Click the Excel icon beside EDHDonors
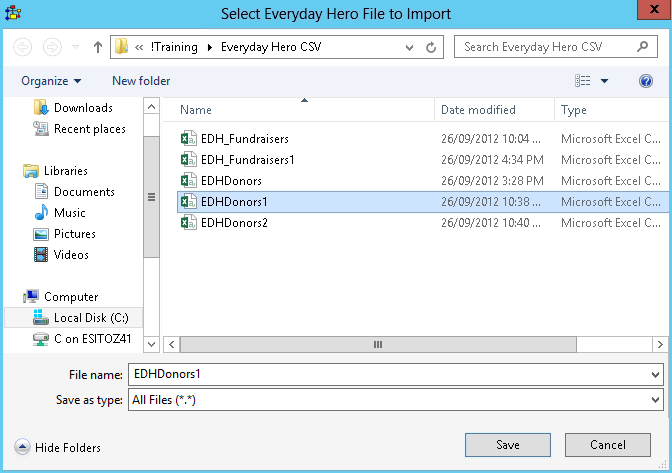The image size is (672, 473). (x=189, y=180)
